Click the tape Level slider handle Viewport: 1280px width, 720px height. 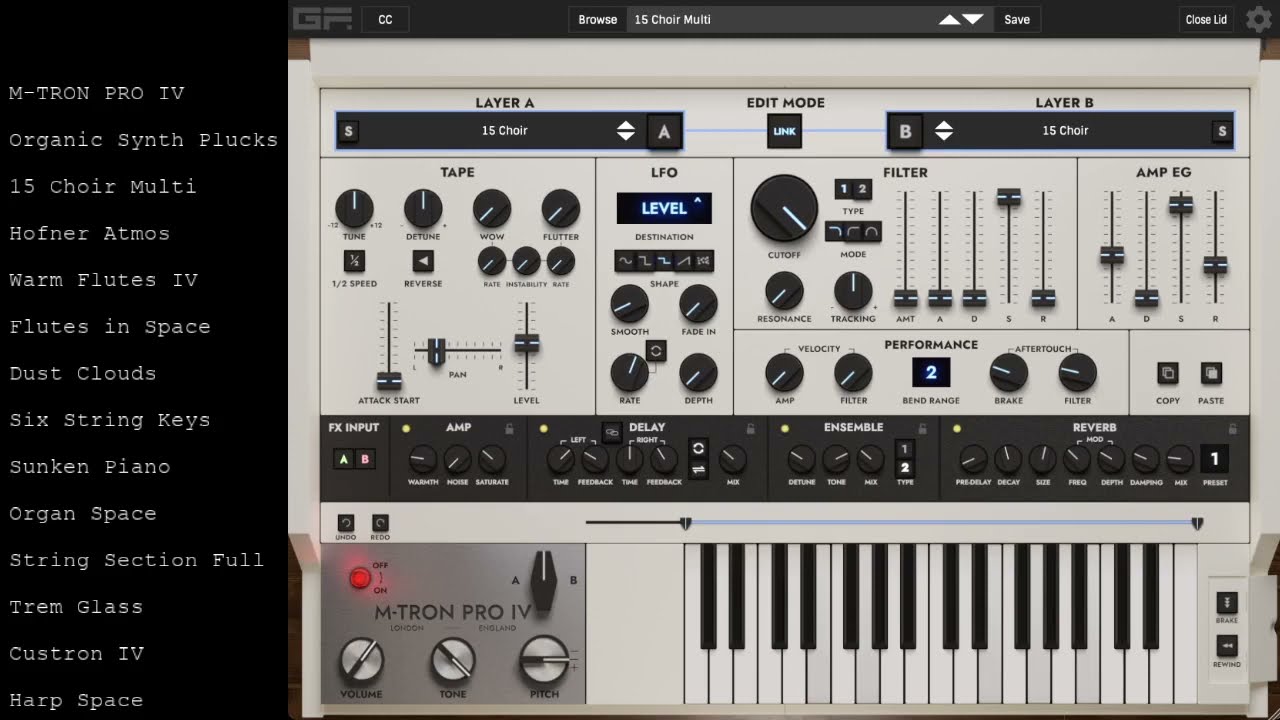point(527,344)
